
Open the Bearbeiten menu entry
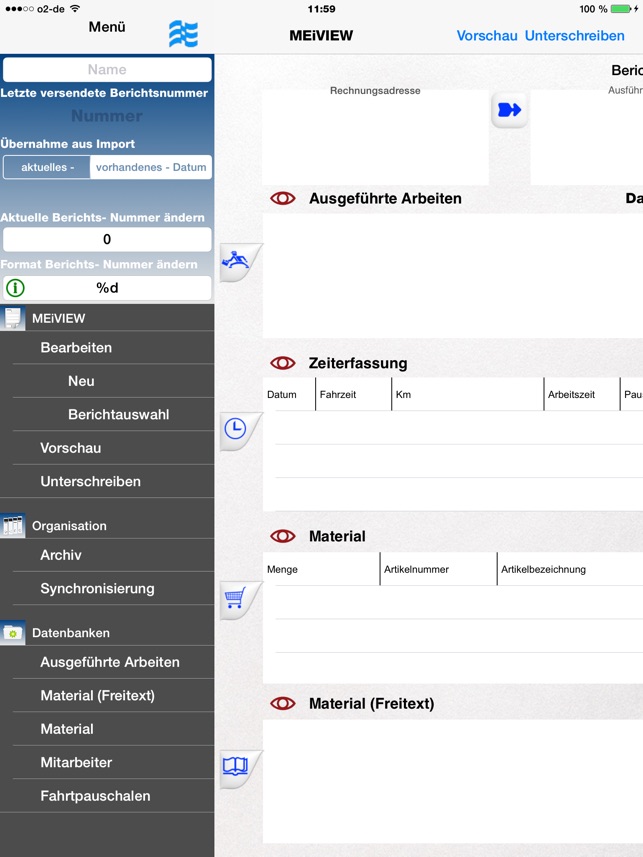(107, 348)
